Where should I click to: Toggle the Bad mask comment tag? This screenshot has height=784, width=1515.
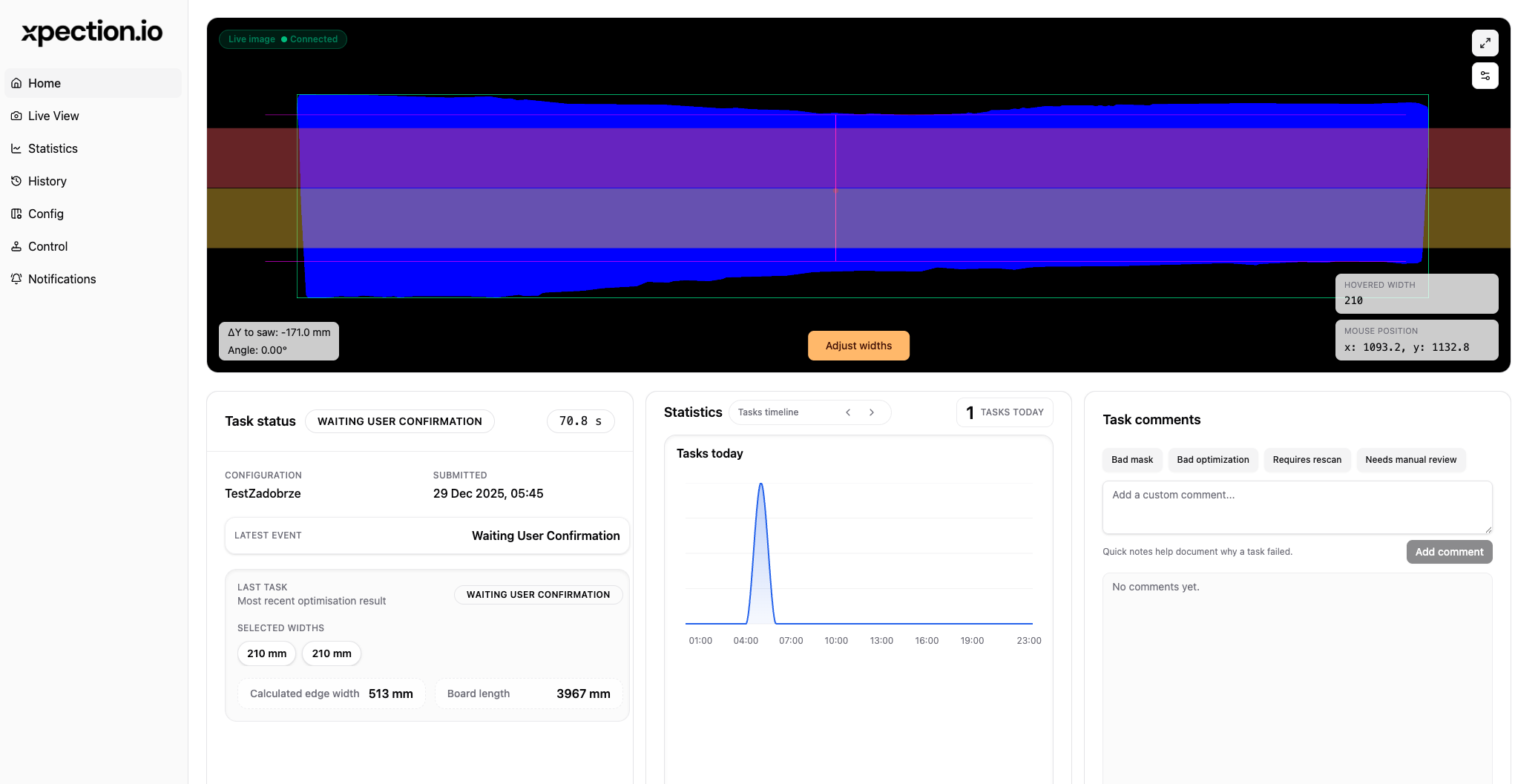click(x=1131, y=460)
